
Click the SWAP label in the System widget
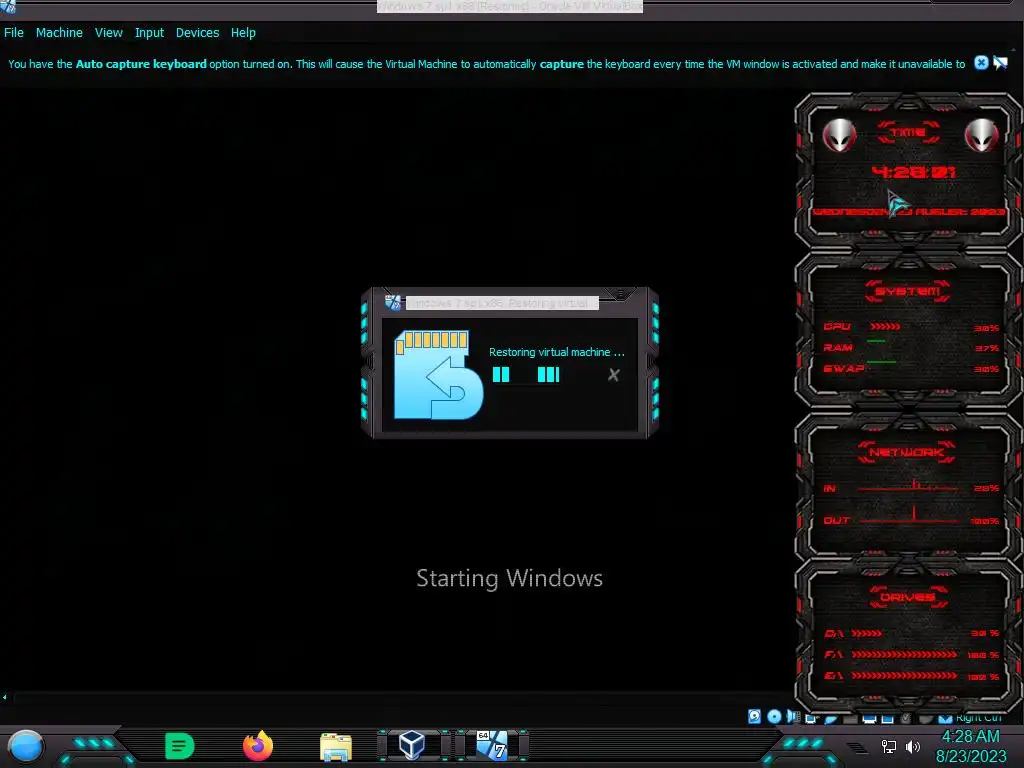pyautogui.click(x=844, y=368)
